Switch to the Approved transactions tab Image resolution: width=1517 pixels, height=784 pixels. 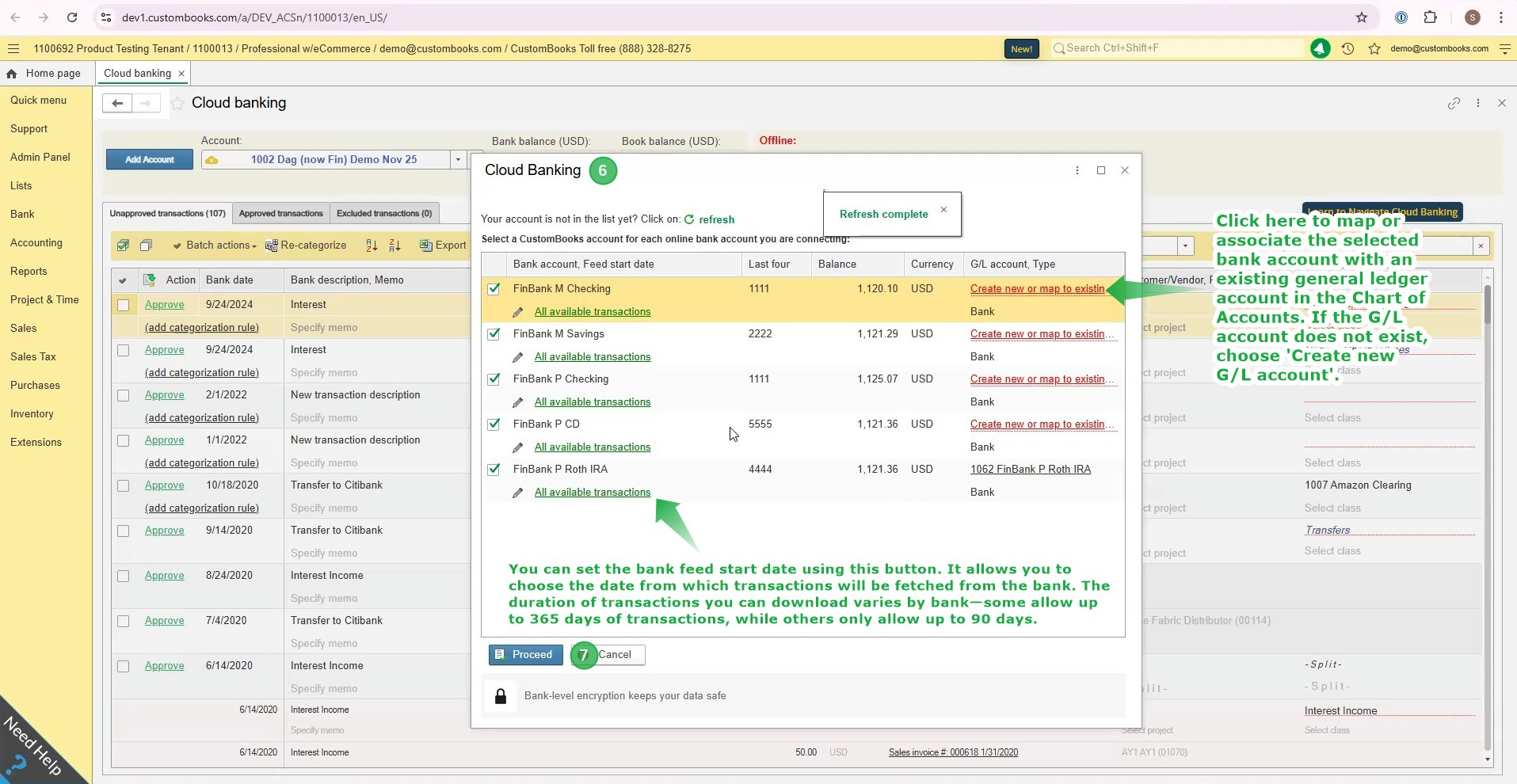pos(280,213)
